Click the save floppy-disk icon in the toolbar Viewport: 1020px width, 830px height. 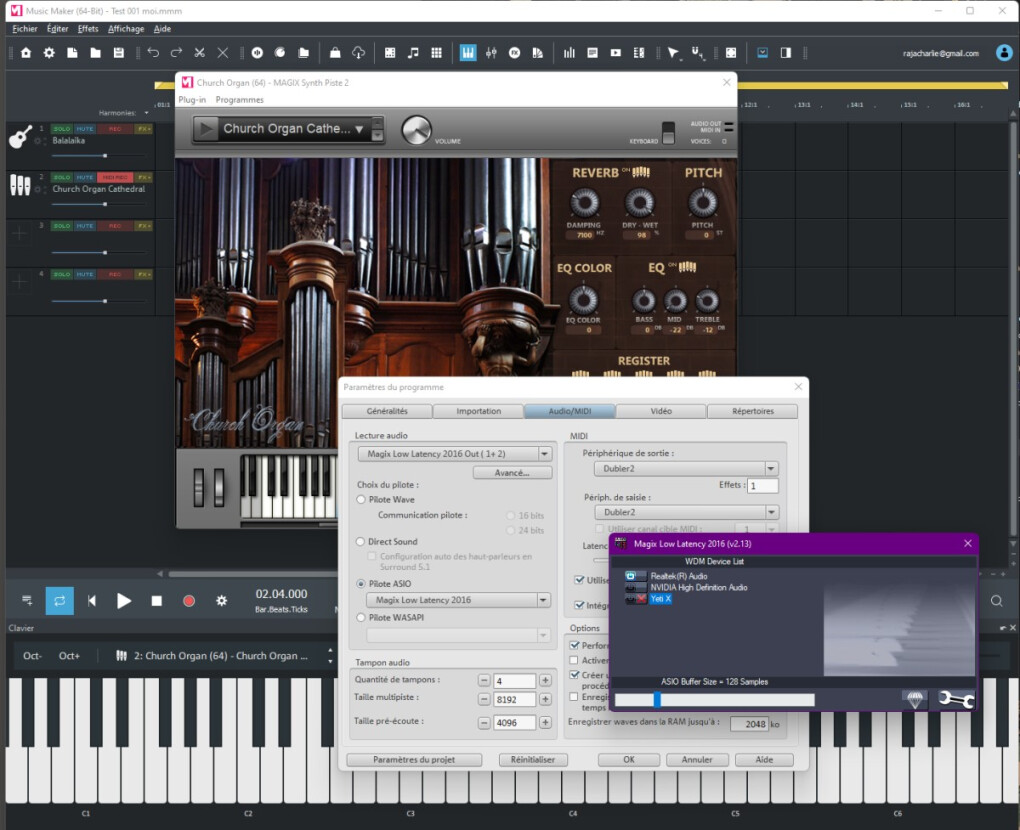(x=118, y=53)
